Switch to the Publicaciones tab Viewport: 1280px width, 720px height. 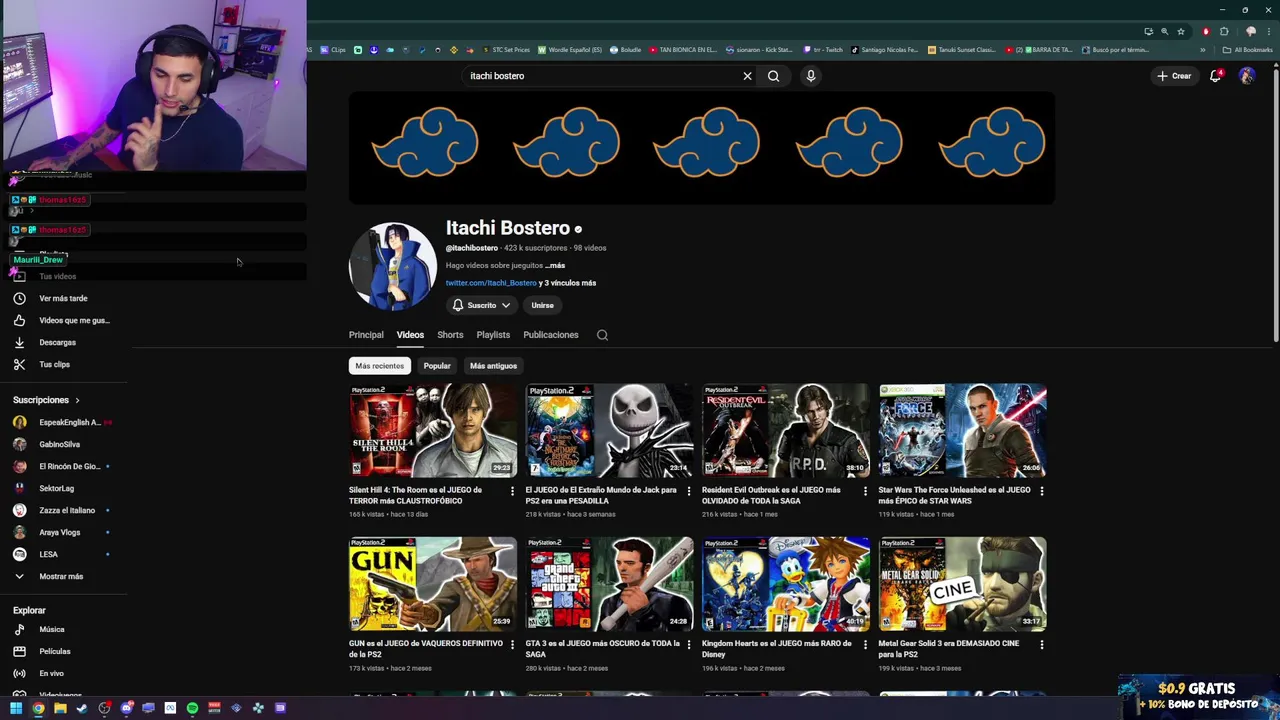(551, 335)
